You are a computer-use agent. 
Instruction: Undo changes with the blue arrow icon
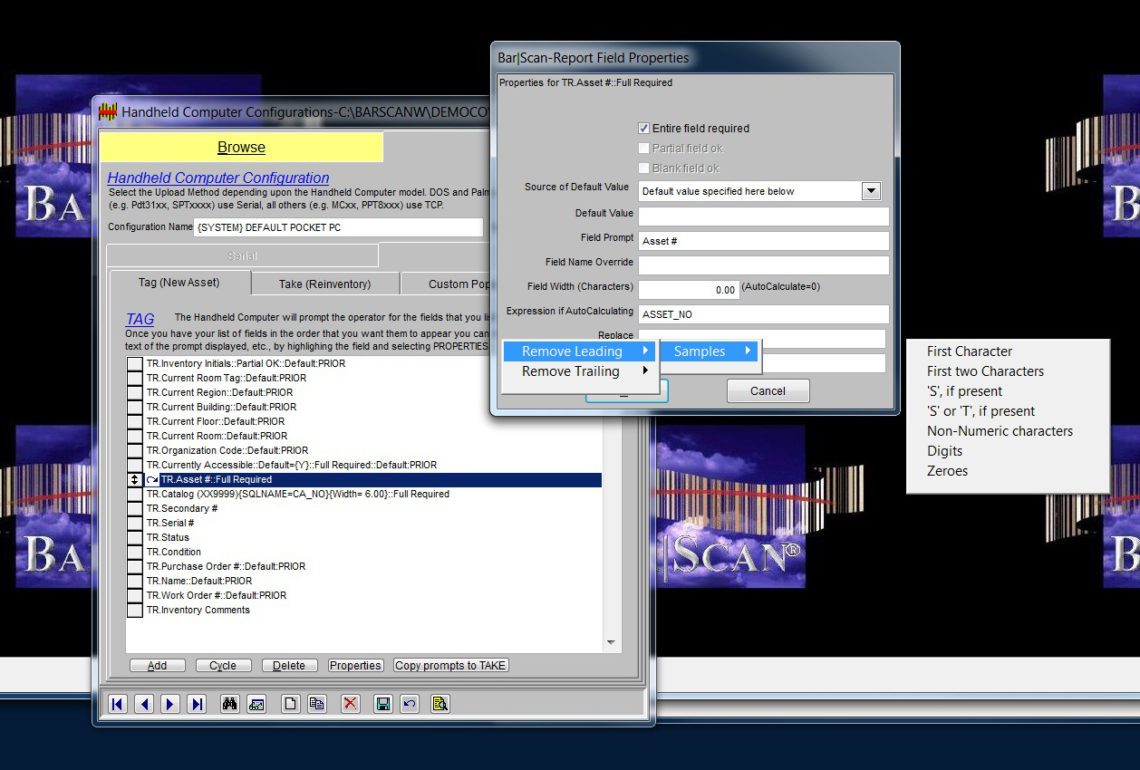click(409, 704)
